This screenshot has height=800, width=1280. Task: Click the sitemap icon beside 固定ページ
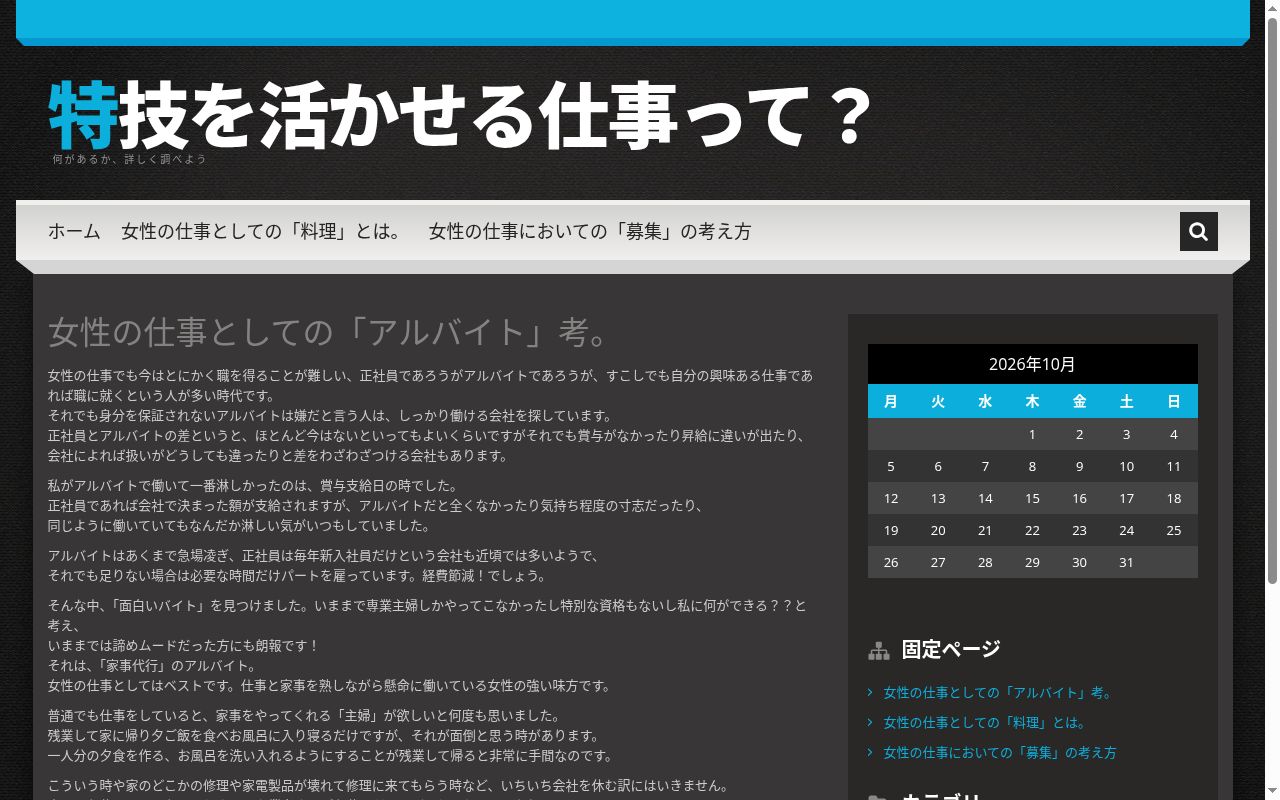click(879, 651)
